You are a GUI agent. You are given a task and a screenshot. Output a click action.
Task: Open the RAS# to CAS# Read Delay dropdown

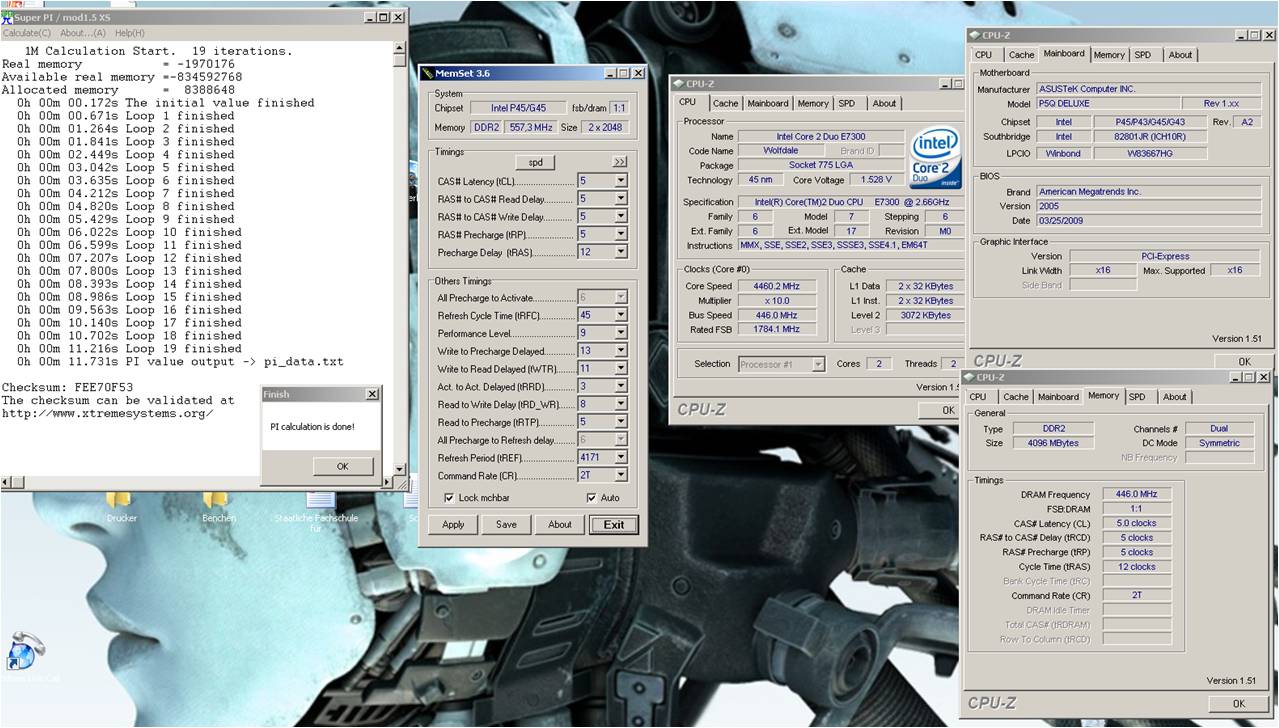click(x=621, y=199)
